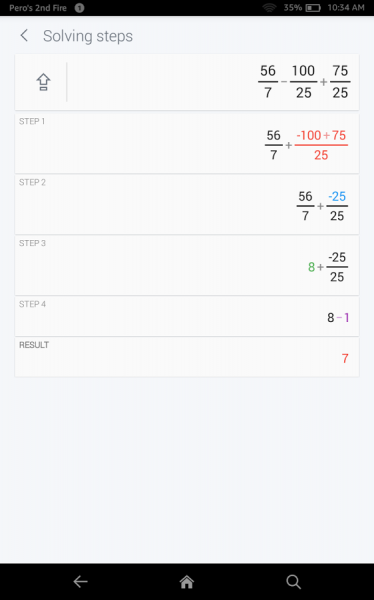Expand the STEP 1 card

pos(187,143)
